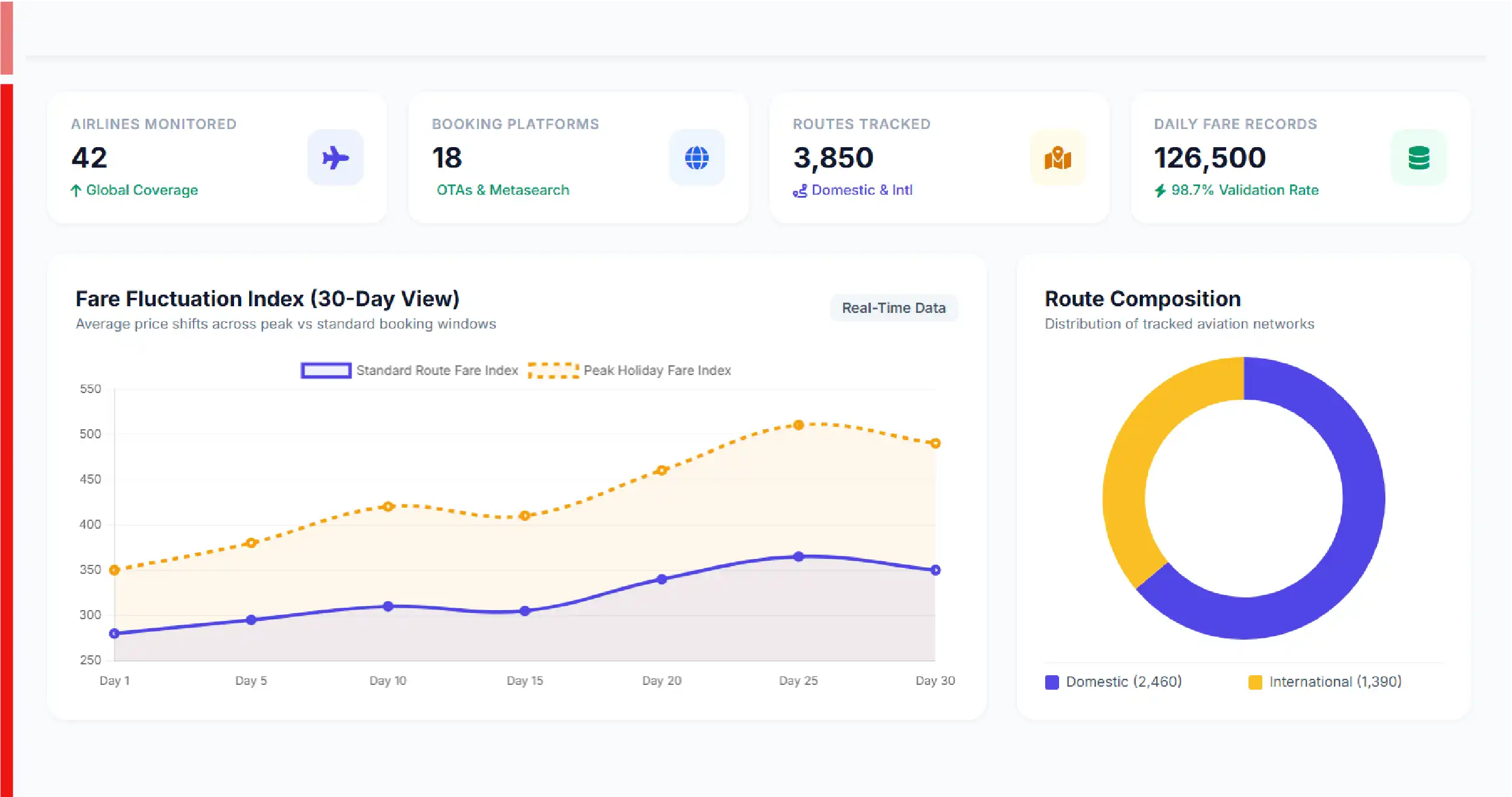Image resolution: width=1512 pixels, height=797 pixels.
Task: Click the up arrow beside Global Coverage
Action: pos(76,191)
